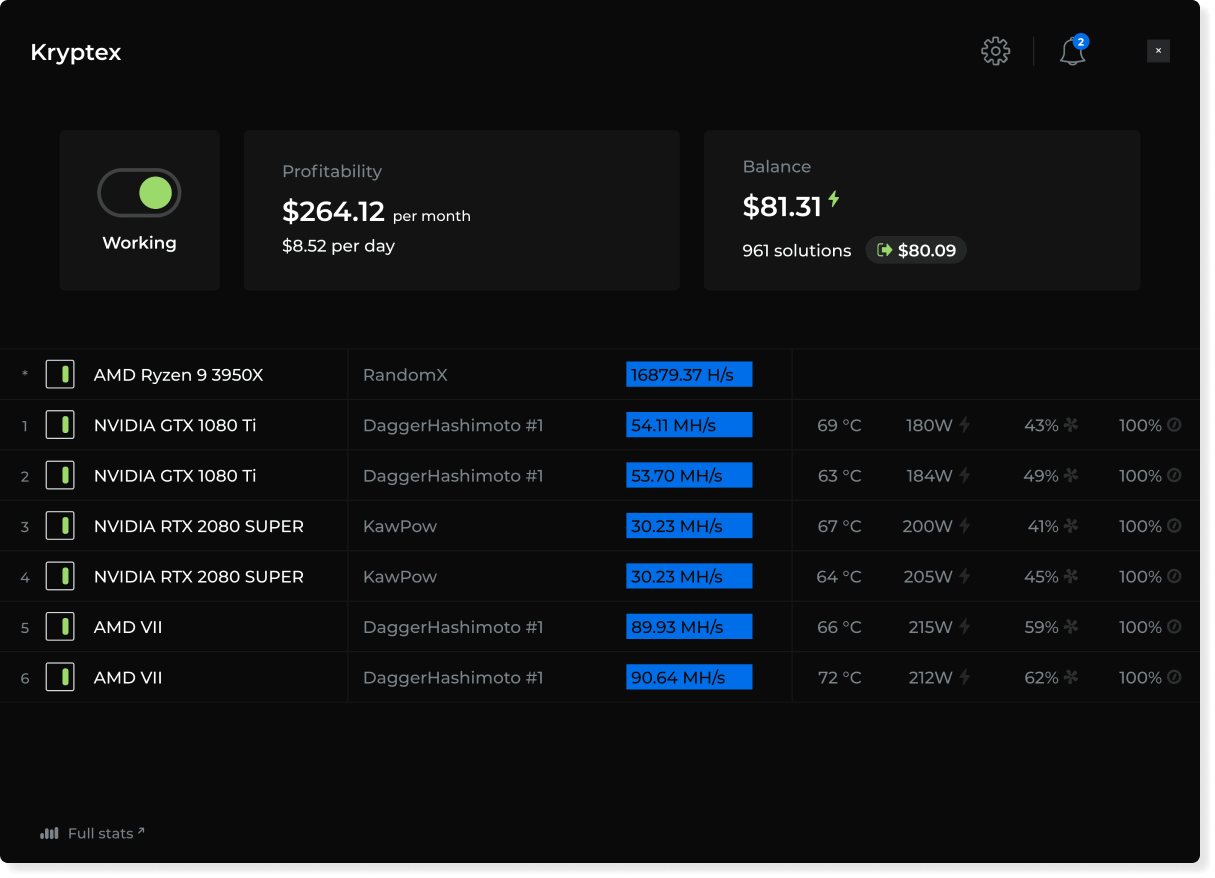Viewport: 1215px width, 878px height.
Task: Click the power bolt icon beside 180W
Action: pos(965,425)
